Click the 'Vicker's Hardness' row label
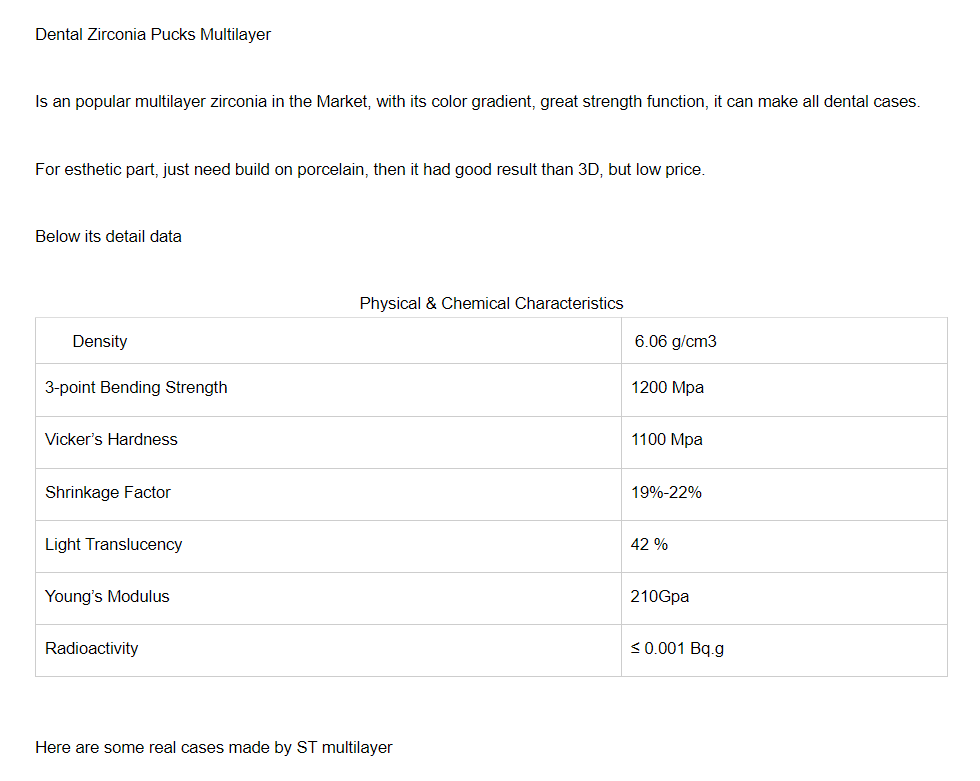980x781 pixels. [111, 439]
